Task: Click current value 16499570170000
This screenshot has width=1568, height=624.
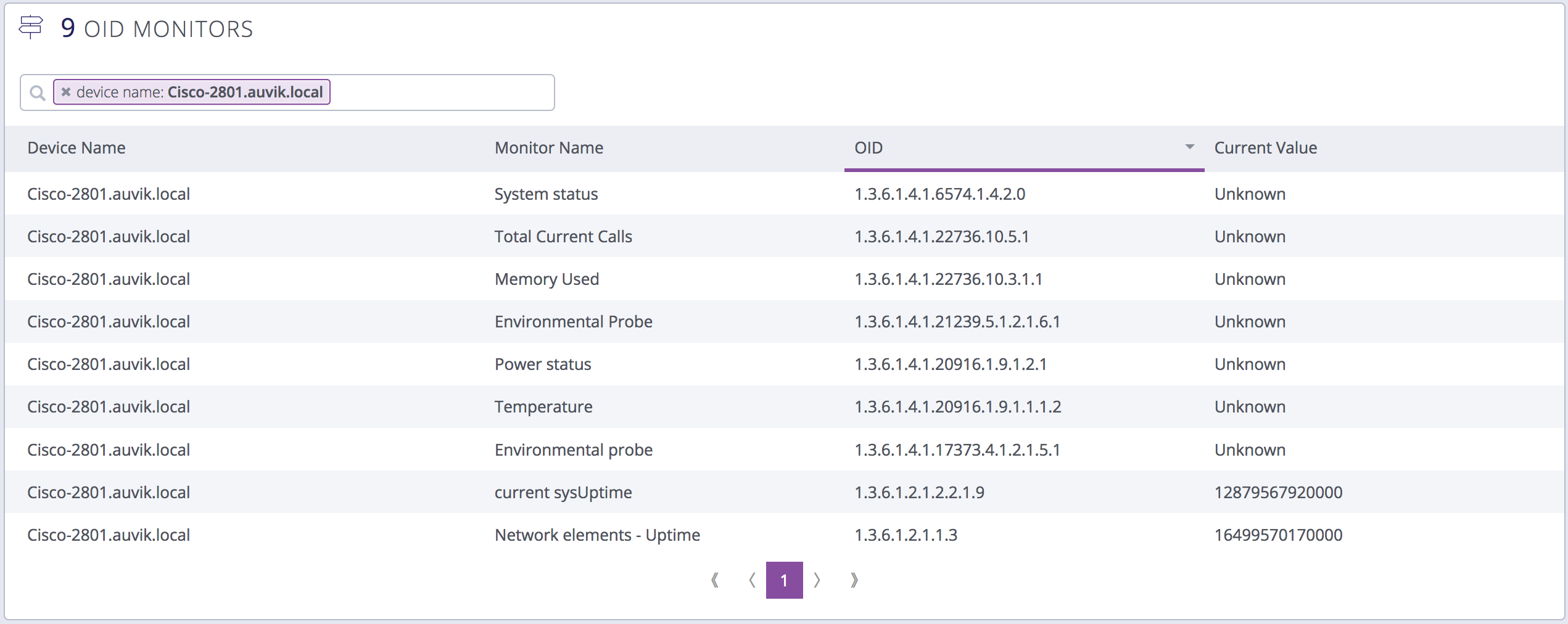Action: click(x=1278, y=535)
